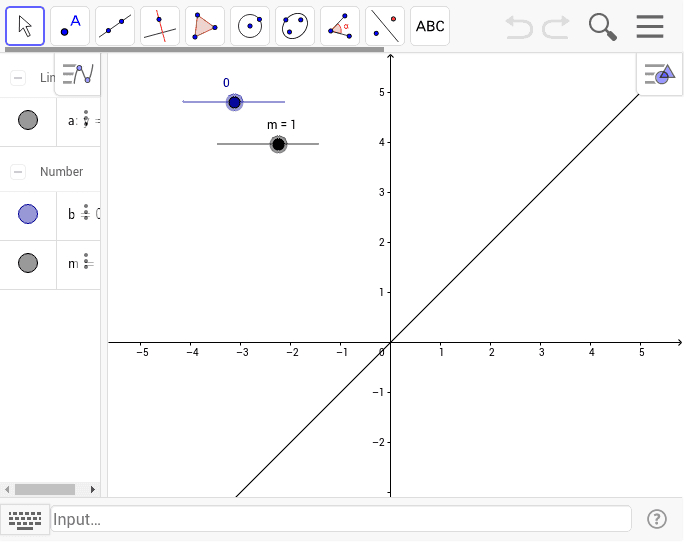Toggle visibility of slider b
684x542 pixels.
(x=28, y=214)
